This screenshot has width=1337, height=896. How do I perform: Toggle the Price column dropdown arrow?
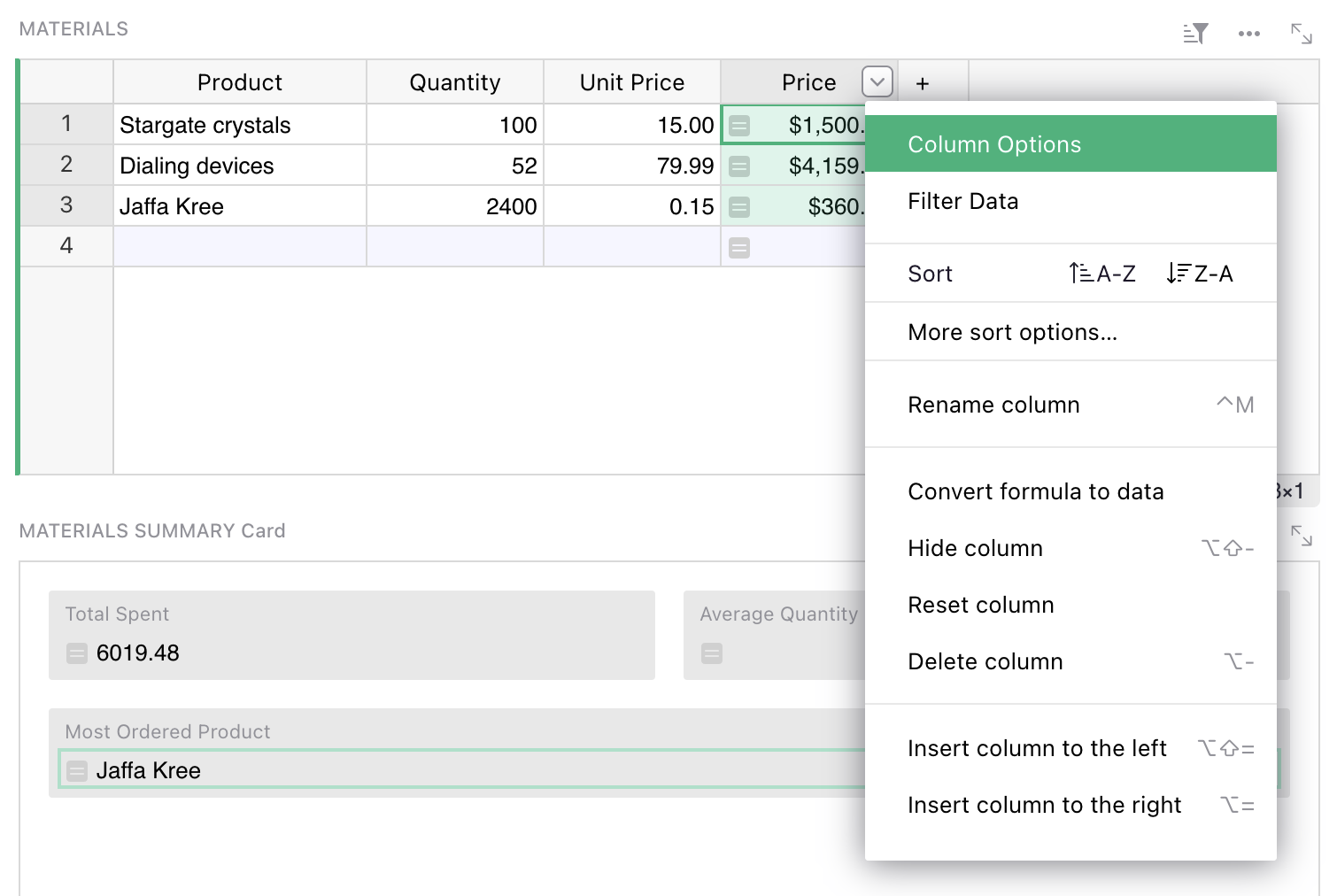pyautogui.click(x=877, y=82)
